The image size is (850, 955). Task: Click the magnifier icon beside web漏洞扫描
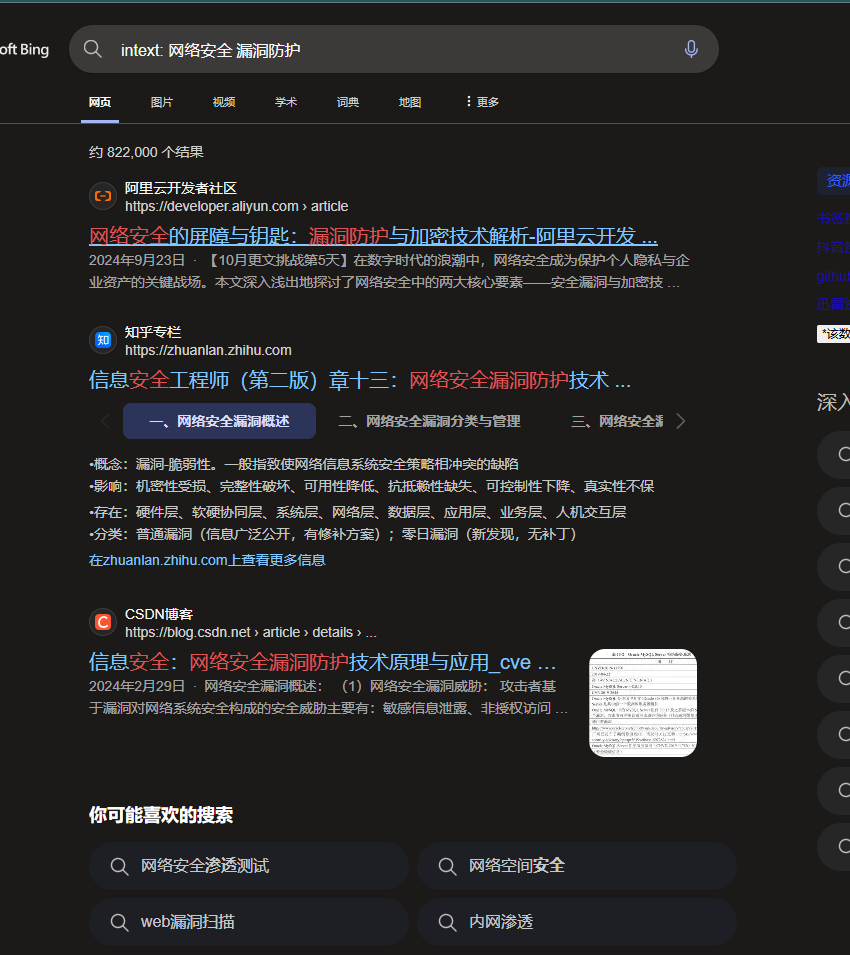[119, 922]
